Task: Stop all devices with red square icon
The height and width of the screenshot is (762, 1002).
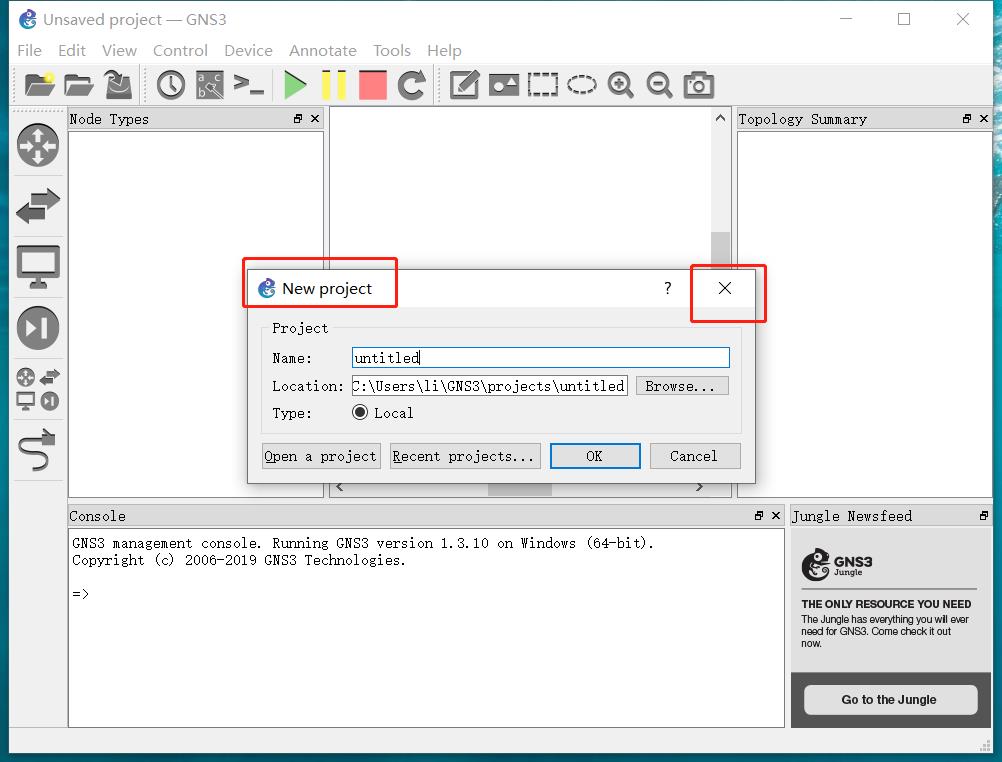Action: (x=373, y=85)
